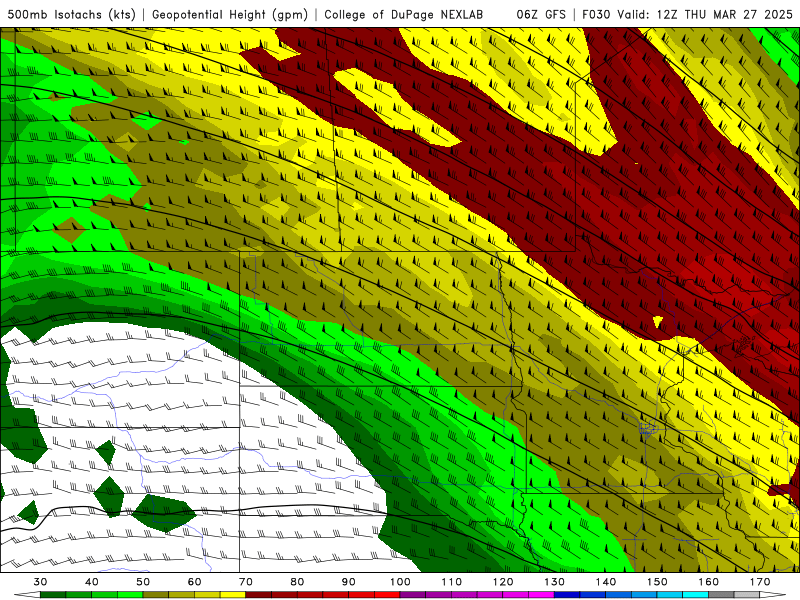Click the bright red swatch just before 100
This screenshot has height=600, width=800.
point(387,595)
